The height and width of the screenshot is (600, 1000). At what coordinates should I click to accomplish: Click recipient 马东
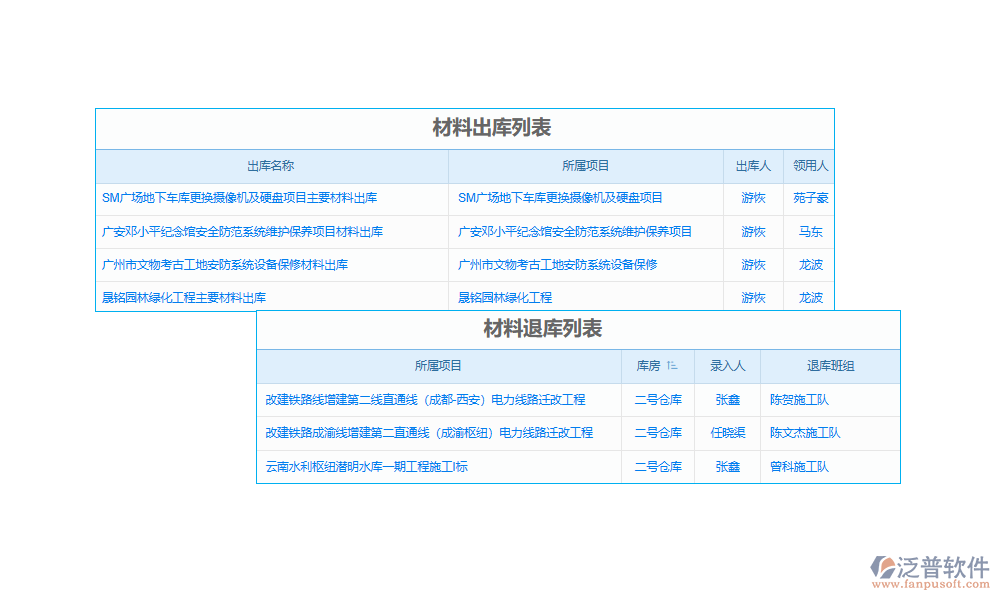point(810,231)
